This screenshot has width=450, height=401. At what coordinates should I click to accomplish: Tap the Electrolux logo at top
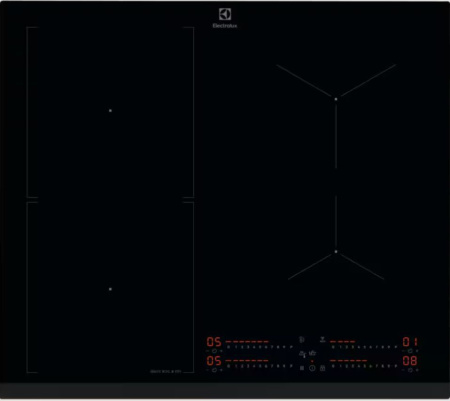[225, 18]
